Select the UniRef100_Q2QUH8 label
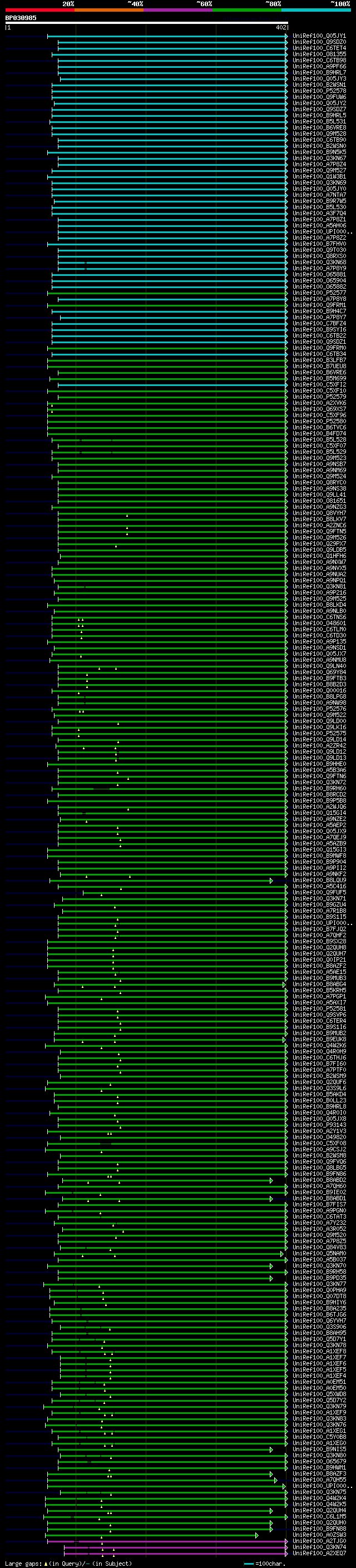The height and width of the screenshot is (1568, 356). [x=319, y=947]
